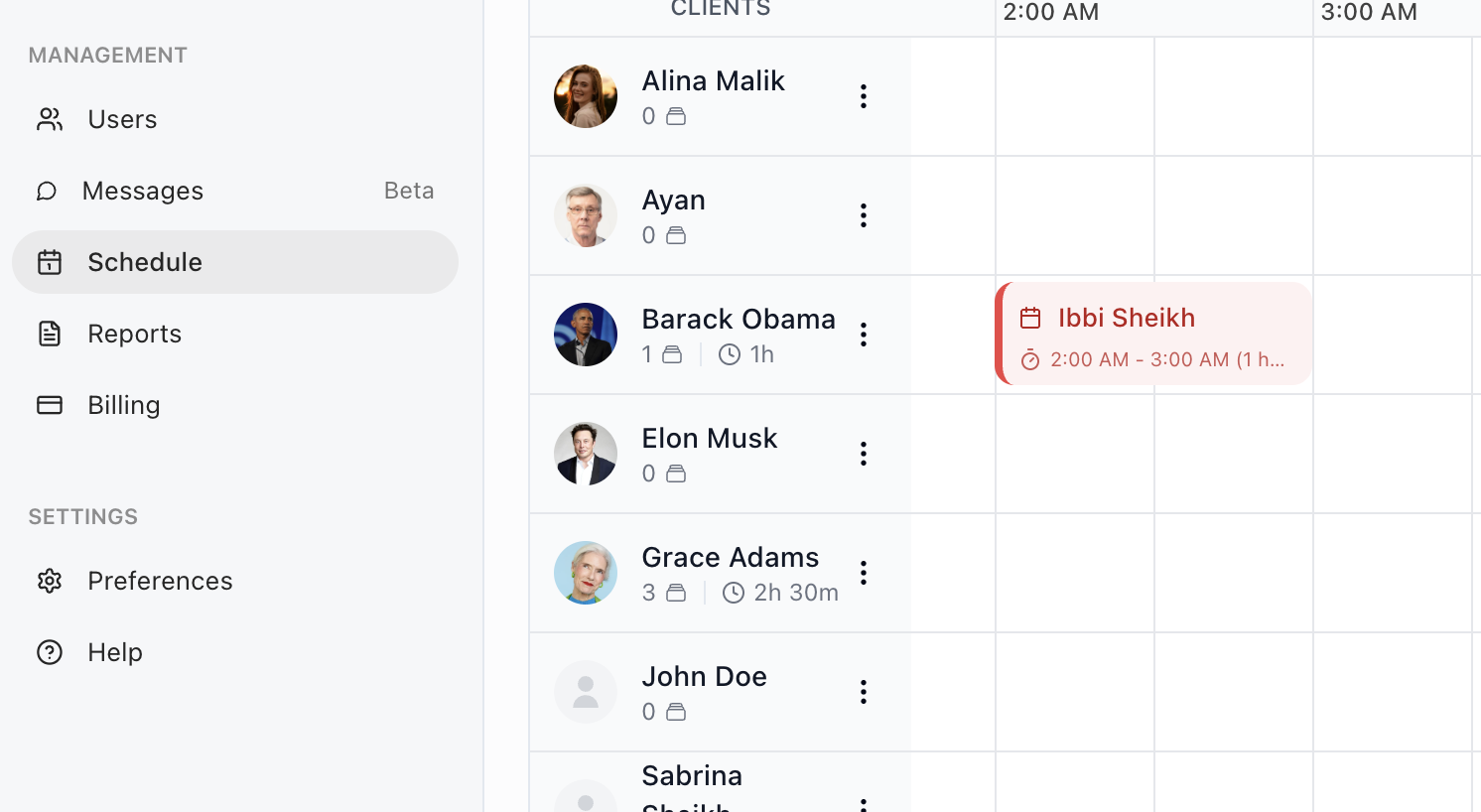Click the Help question mark icon
This screenshot has height=812, width=1481.
[x=50, y=652]
